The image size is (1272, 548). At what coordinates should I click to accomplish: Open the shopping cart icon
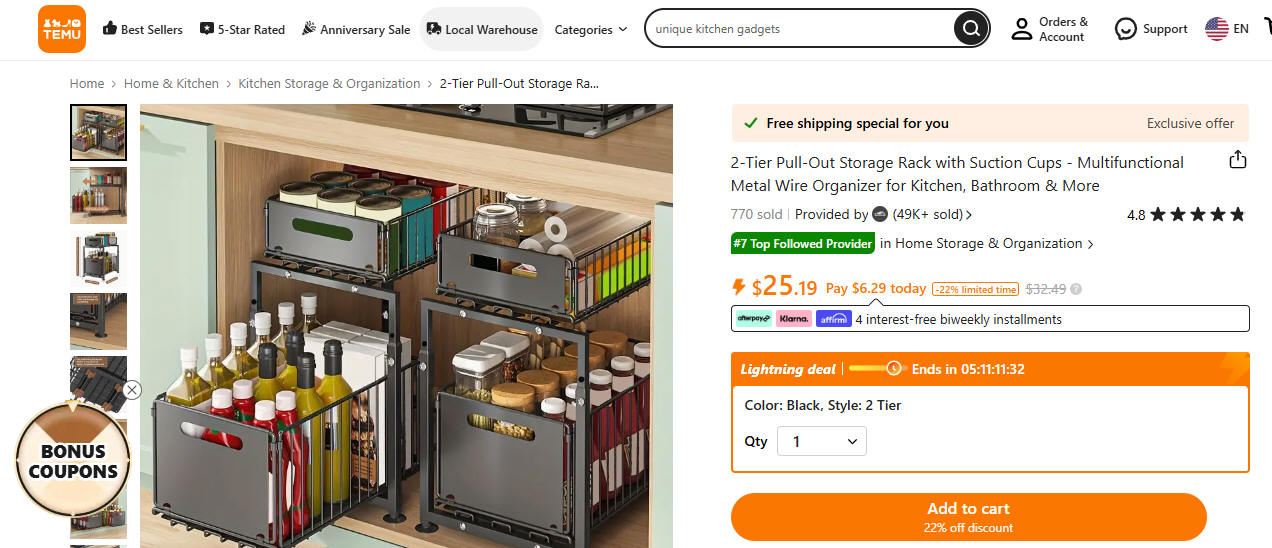pos(1266,28)
